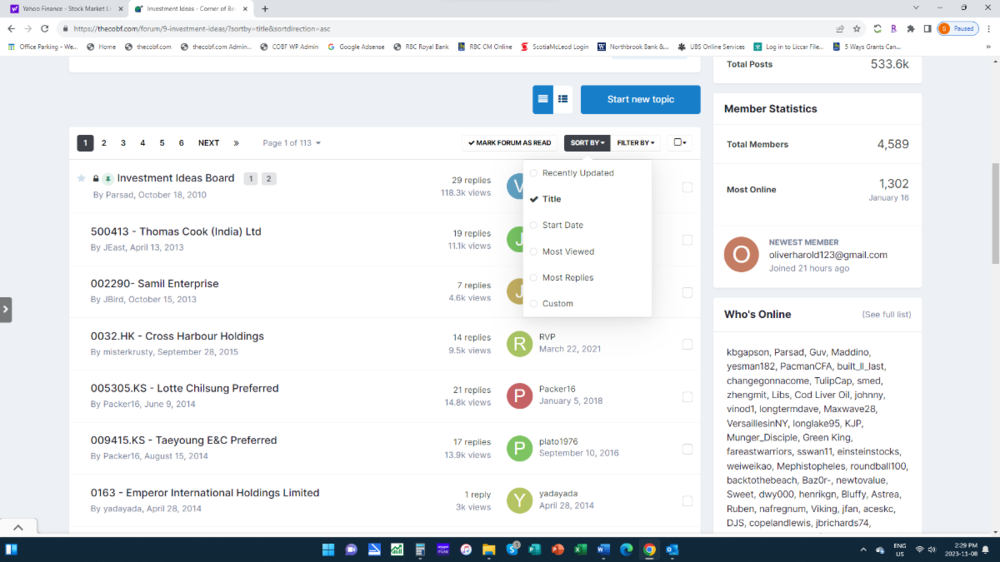Select the Most Viewed sort option

pyautogui.click(x=568, y=251)
